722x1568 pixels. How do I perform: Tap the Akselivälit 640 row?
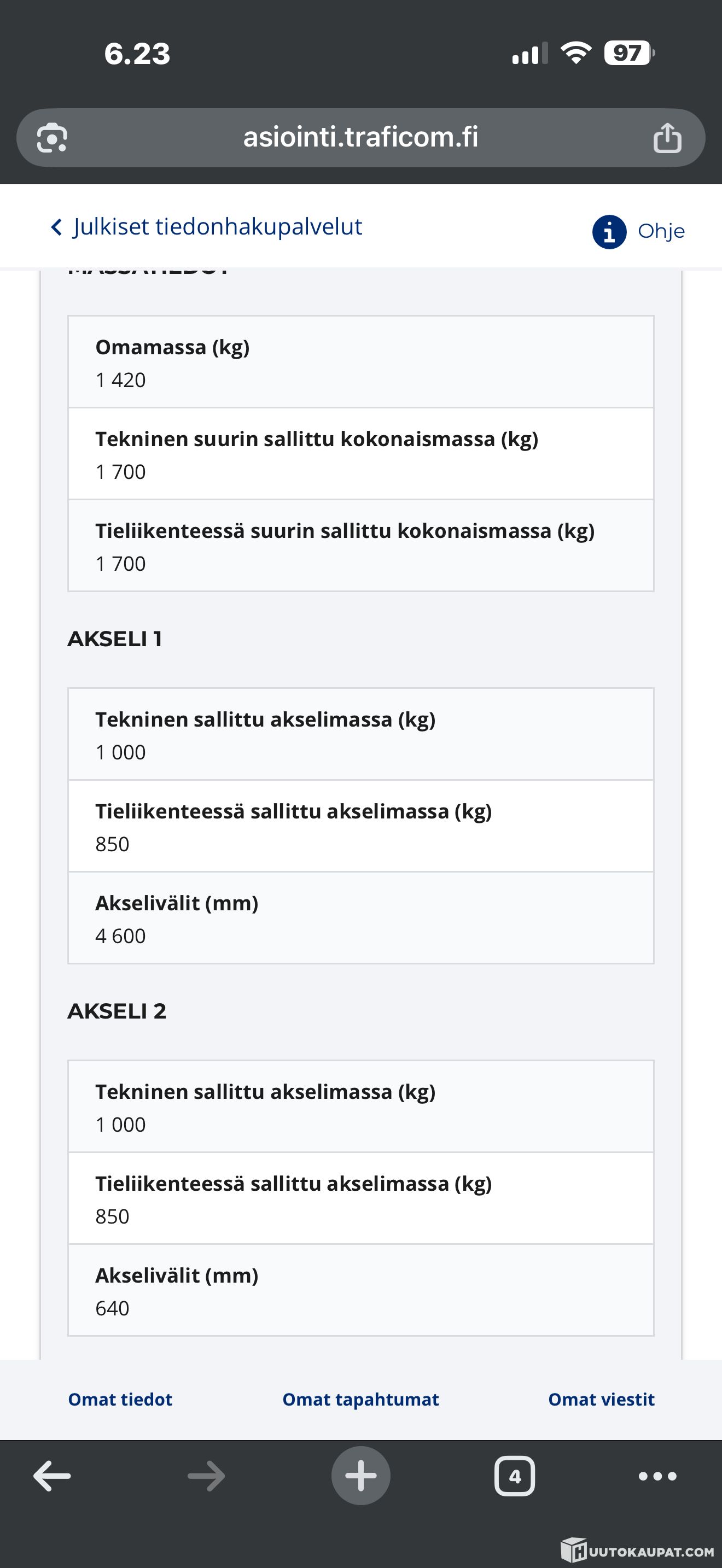point(360,1290)
